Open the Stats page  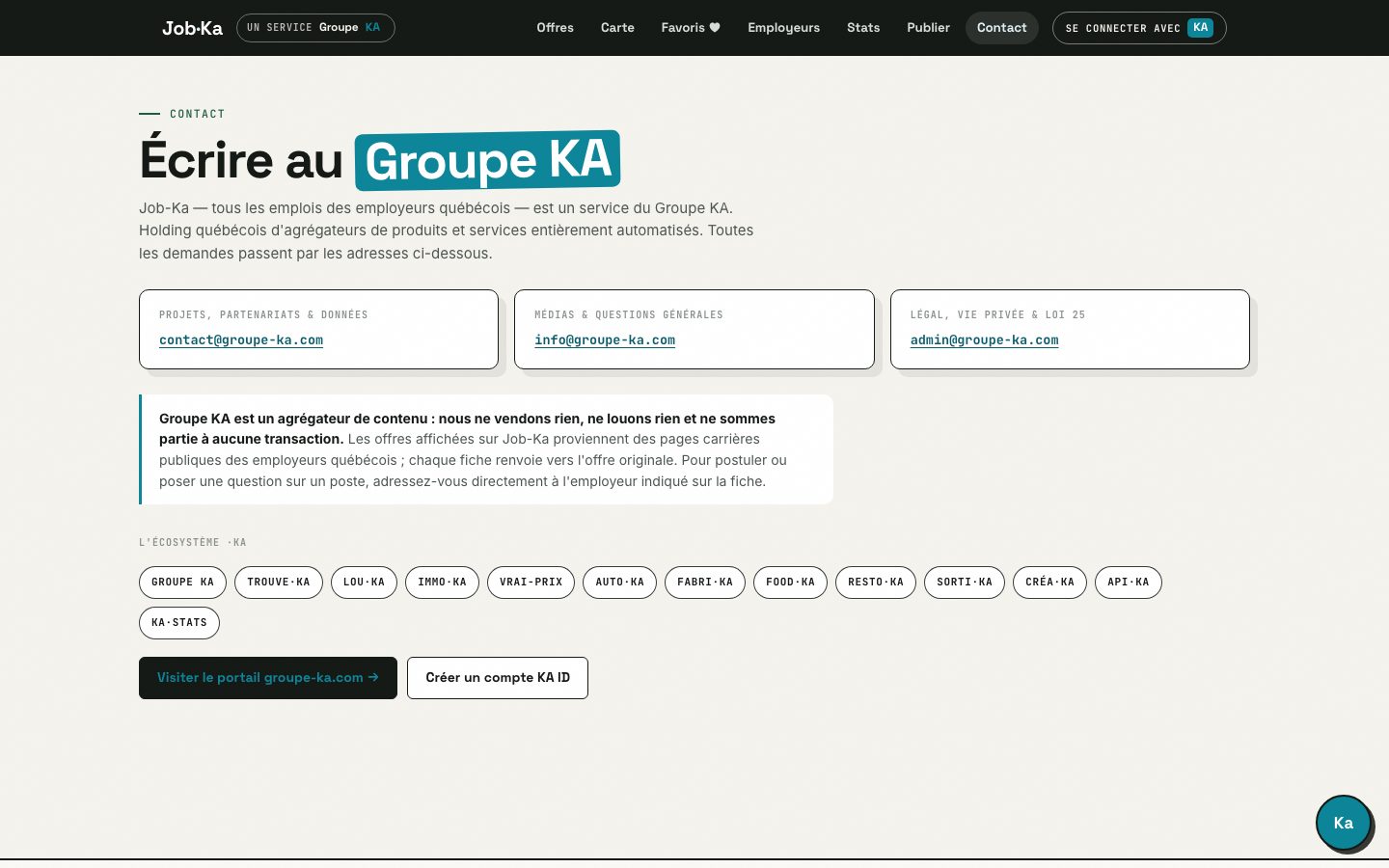(863, 28)
